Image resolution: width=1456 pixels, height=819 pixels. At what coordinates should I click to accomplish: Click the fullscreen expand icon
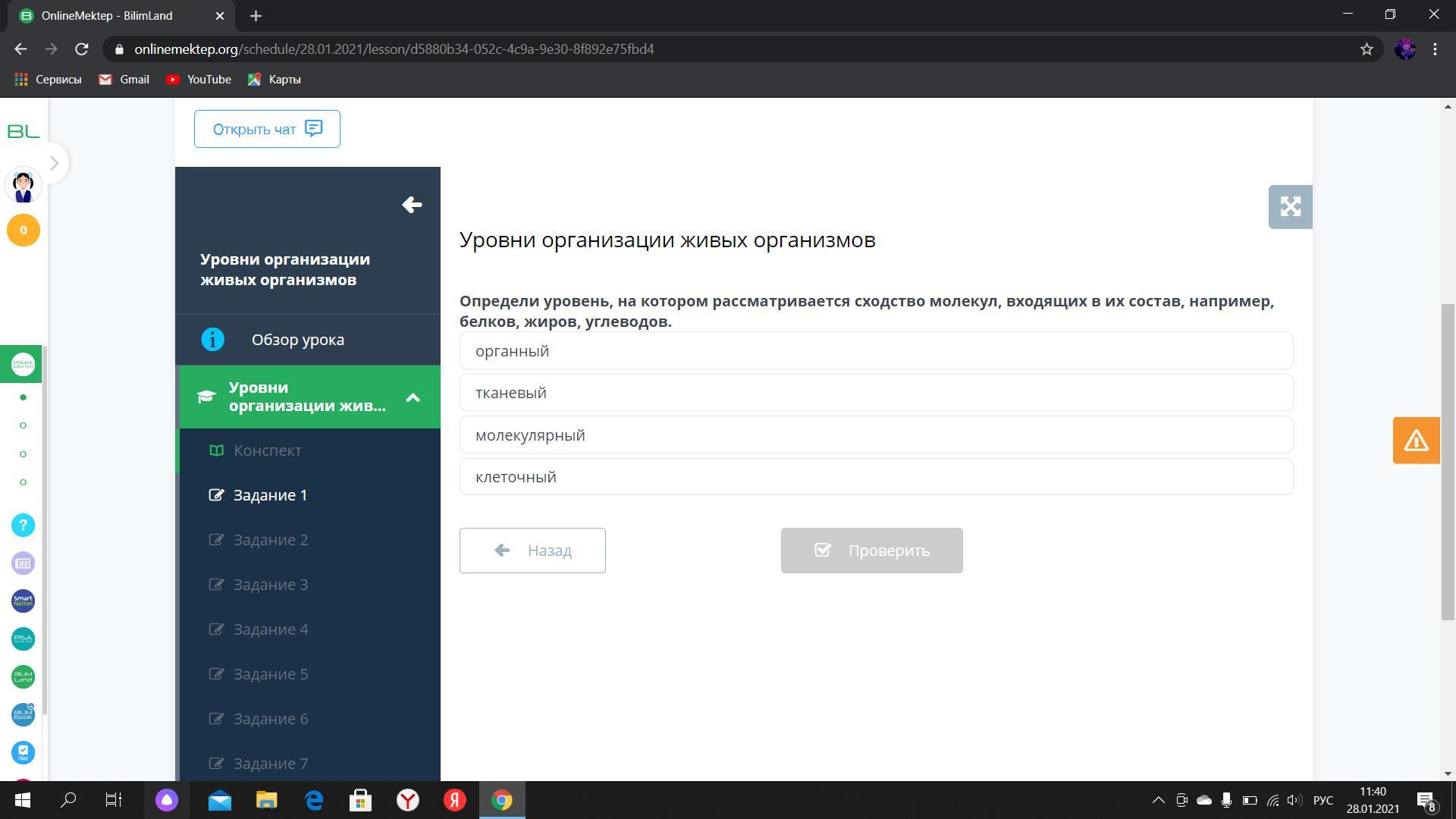1290,207
